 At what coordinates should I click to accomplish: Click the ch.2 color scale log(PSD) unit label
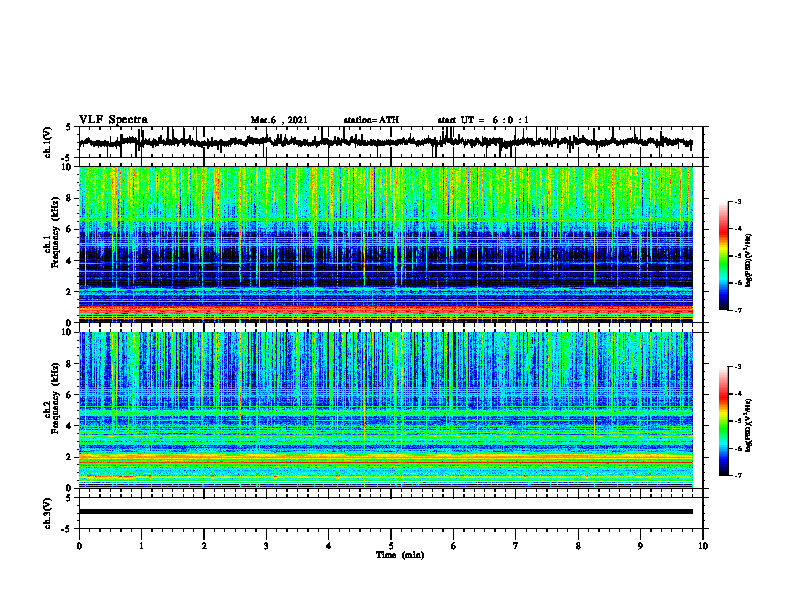click(x=749, y=425)
